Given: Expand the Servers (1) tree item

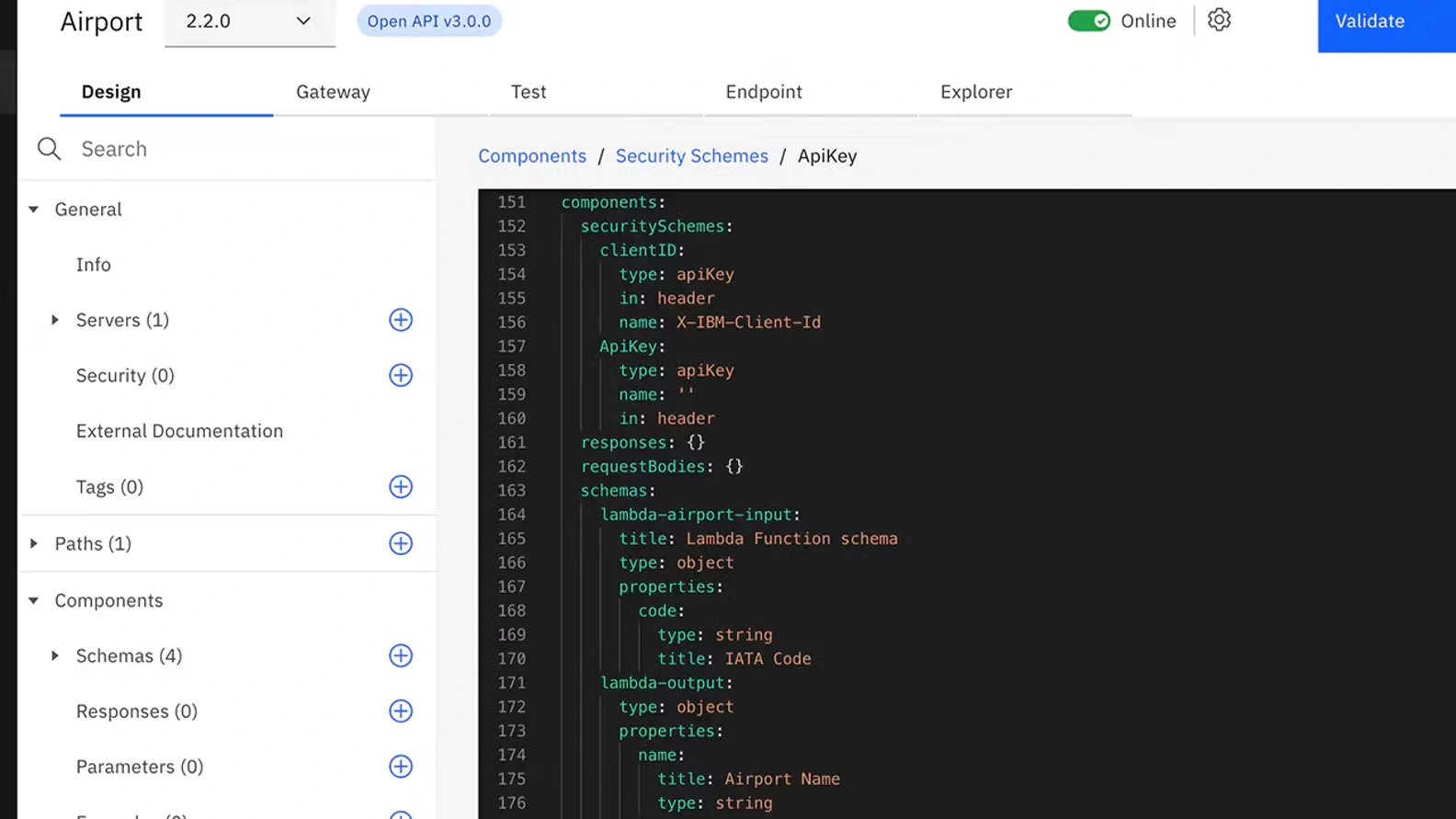Looking at the screenshot, I should 55,320.
